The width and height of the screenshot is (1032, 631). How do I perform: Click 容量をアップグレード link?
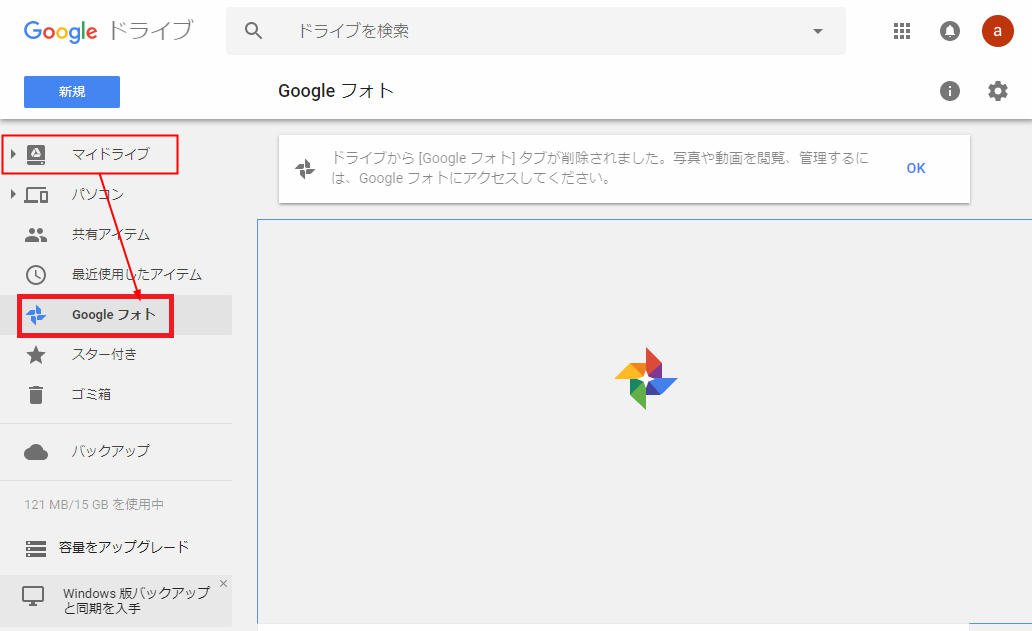click(x=123, y=548)
